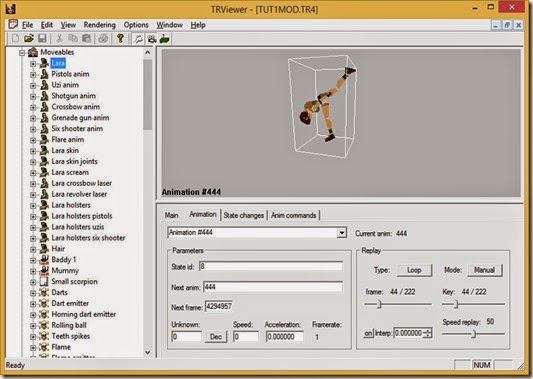Click the Next anim input field

[273, 287]
